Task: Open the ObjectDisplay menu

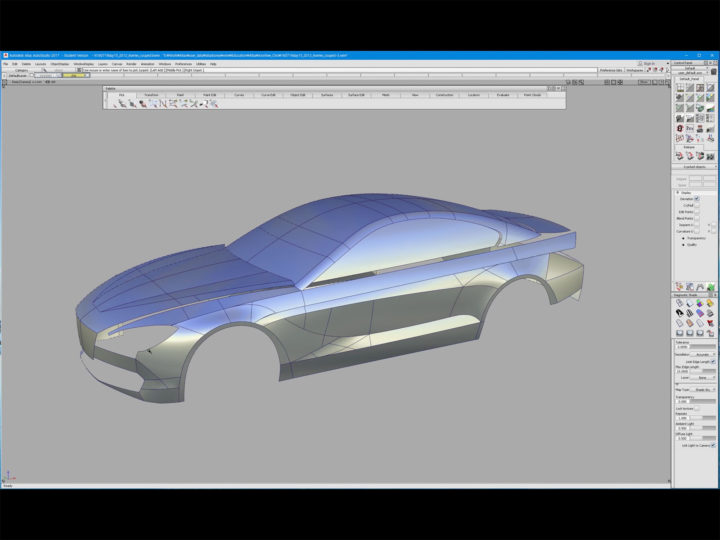Action: point(59,64)
